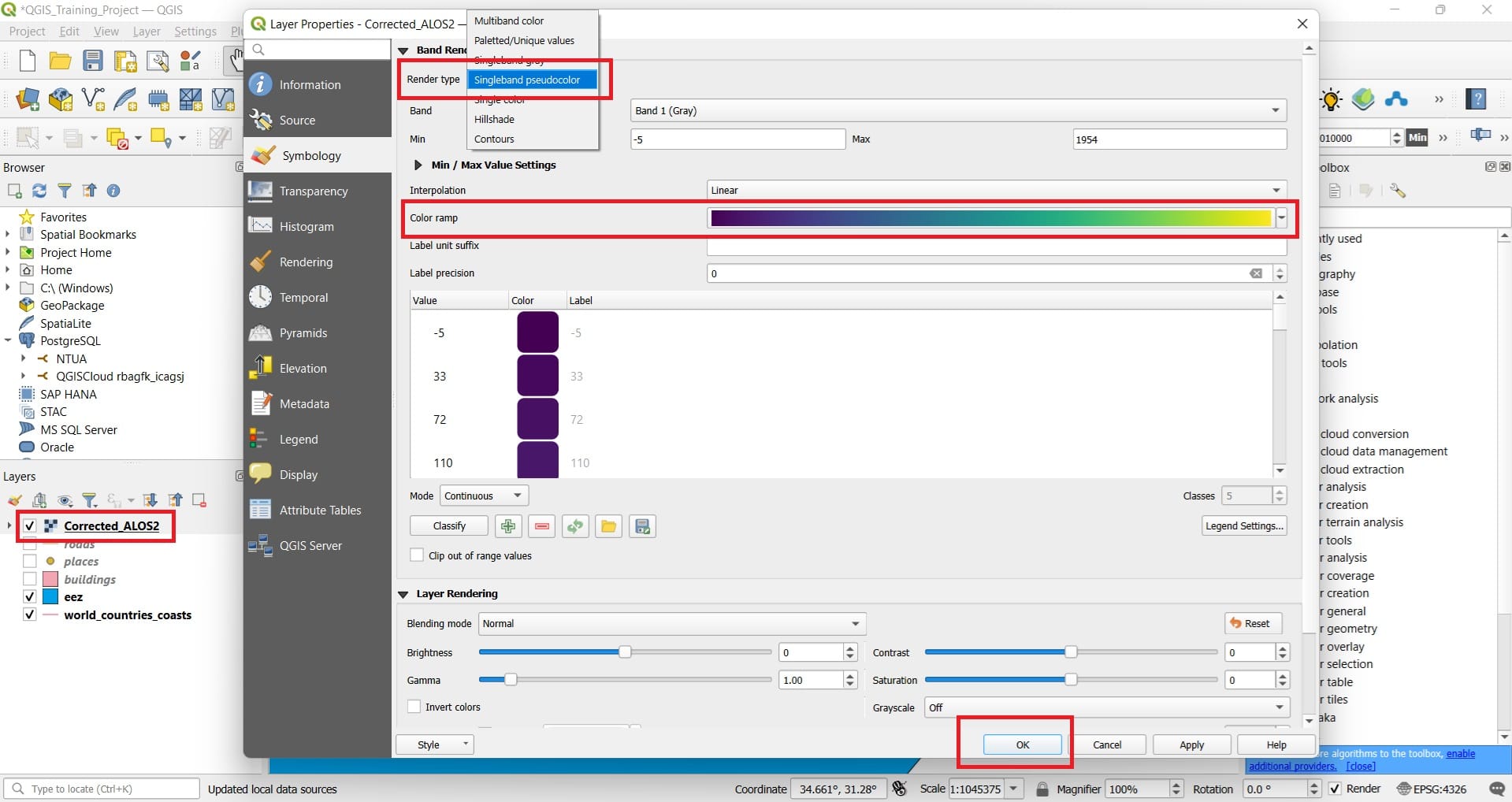Open New Print Layout icon

point(125,61)
